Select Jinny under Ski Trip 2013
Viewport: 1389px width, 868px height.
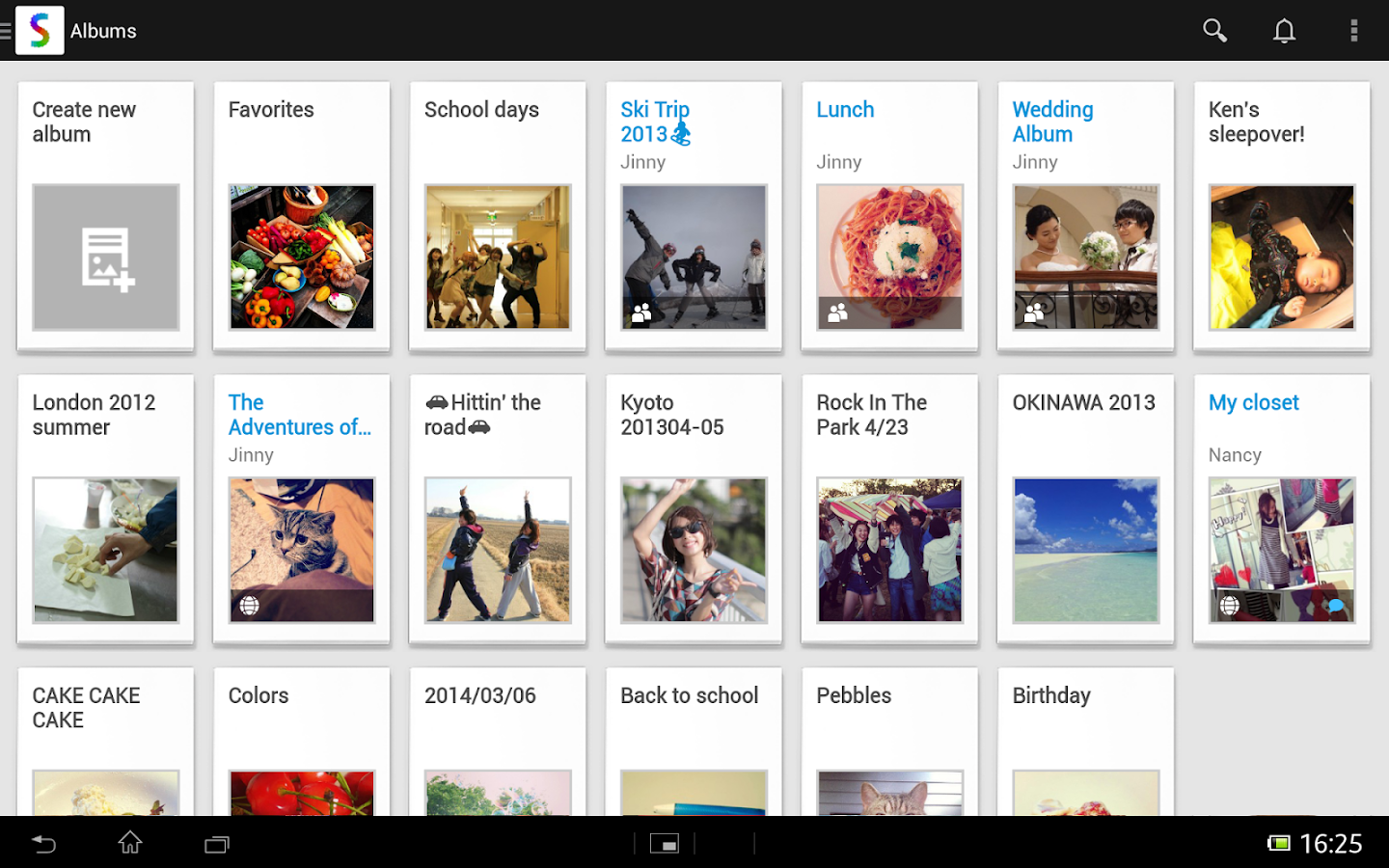click(x=642, y=162)
